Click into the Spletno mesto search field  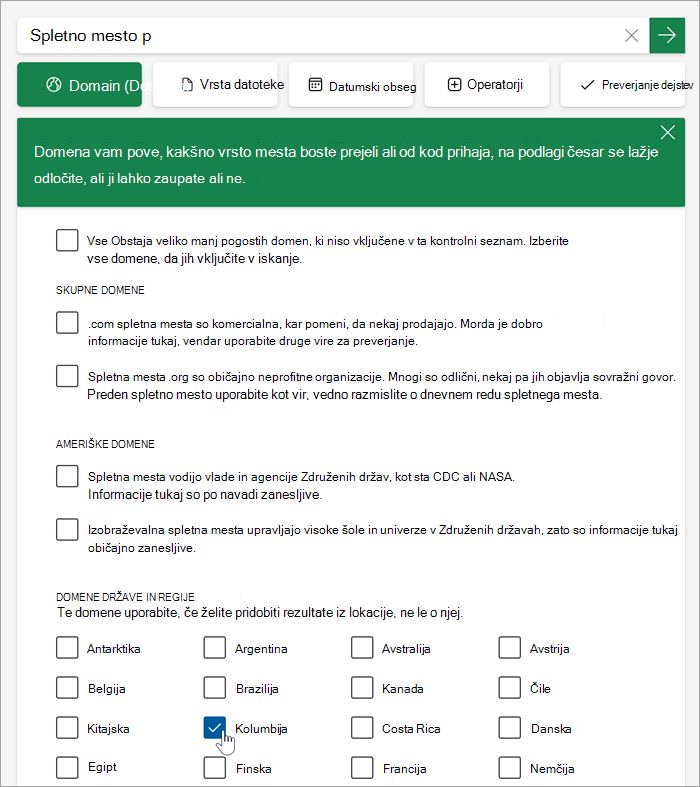pyautogui.click(x=319, y=35)
